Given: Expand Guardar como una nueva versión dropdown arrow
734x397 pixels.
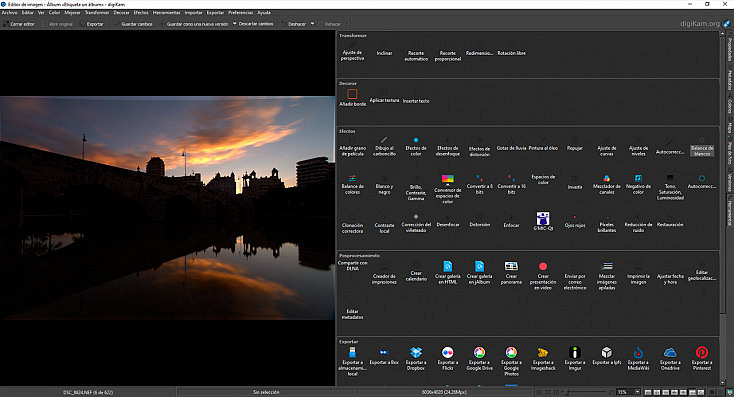Looking at the screenshot, I should (x=235, y=23).
